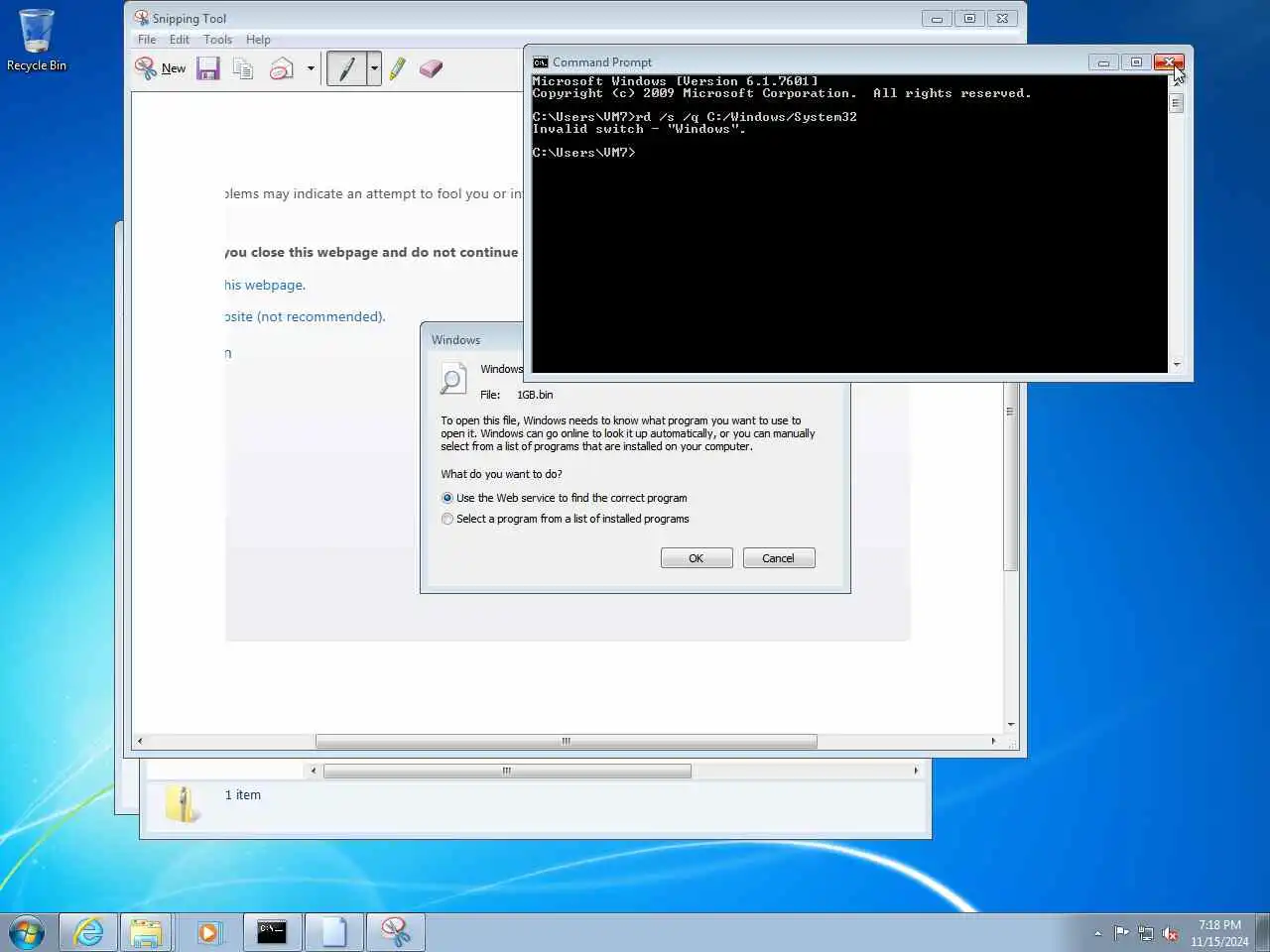Open the Recycle Bin desktop icon
The width and height of the screenshot is (1270, 952).
pyautogui.click(x=37, y=41)
